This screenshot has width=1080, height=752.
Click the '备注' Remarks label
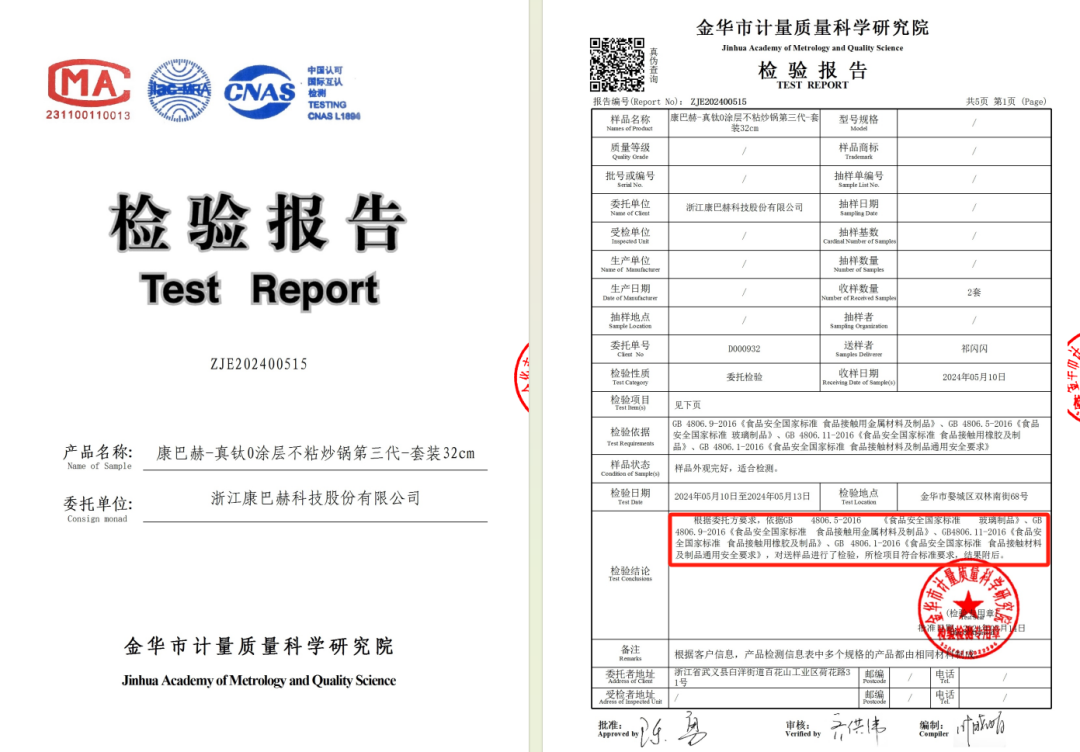point(630,650)
